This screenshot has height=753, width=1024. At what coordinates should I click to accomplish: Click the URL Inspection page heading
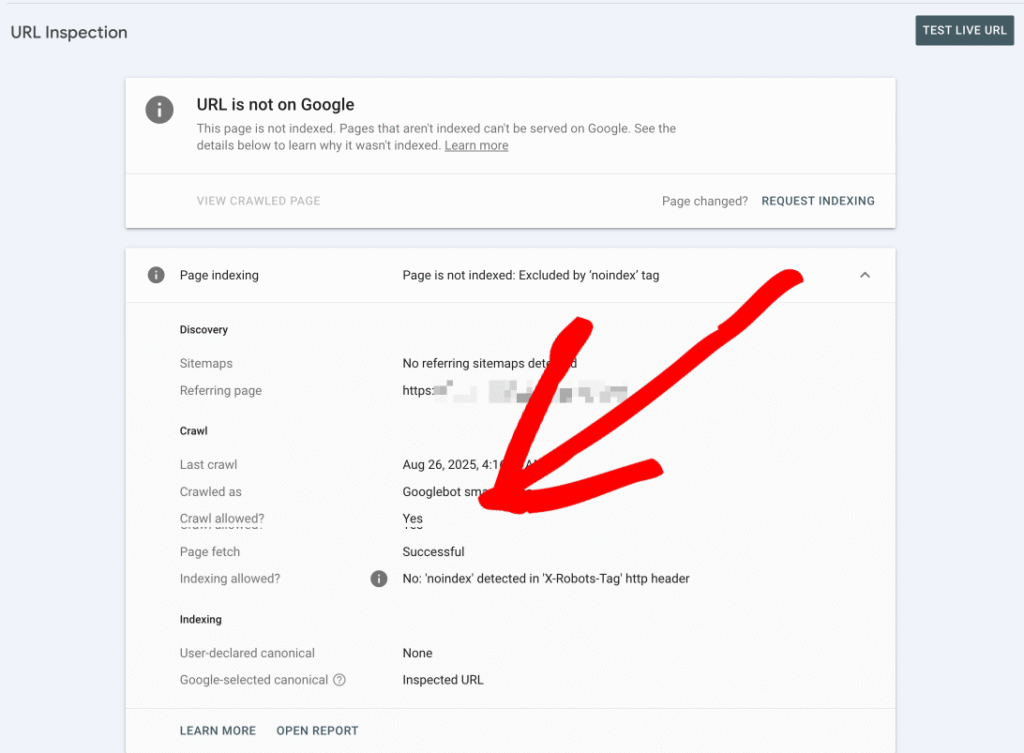(x=69, y=32)
